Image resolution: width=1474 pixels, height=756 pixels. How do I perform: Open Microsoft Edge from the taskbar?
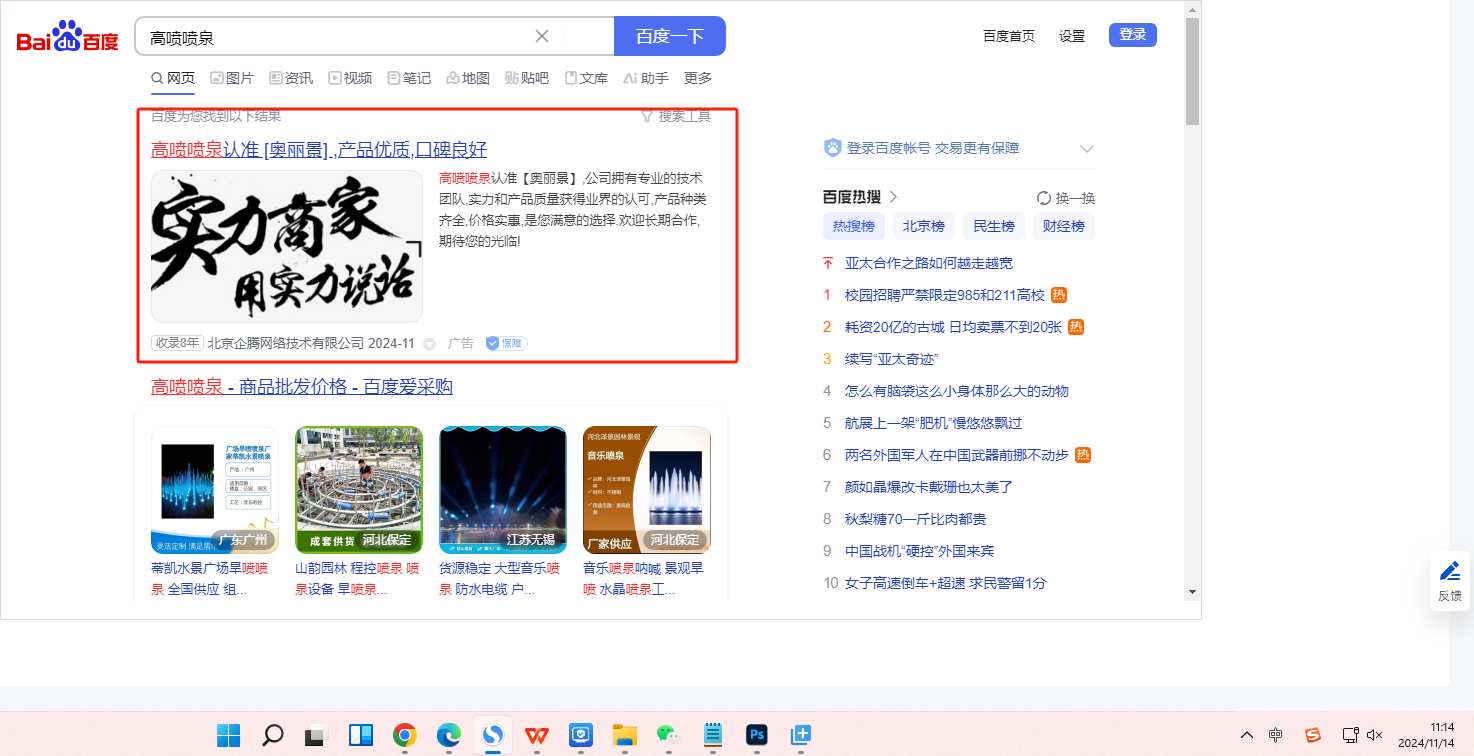click(x=449, y=735)
